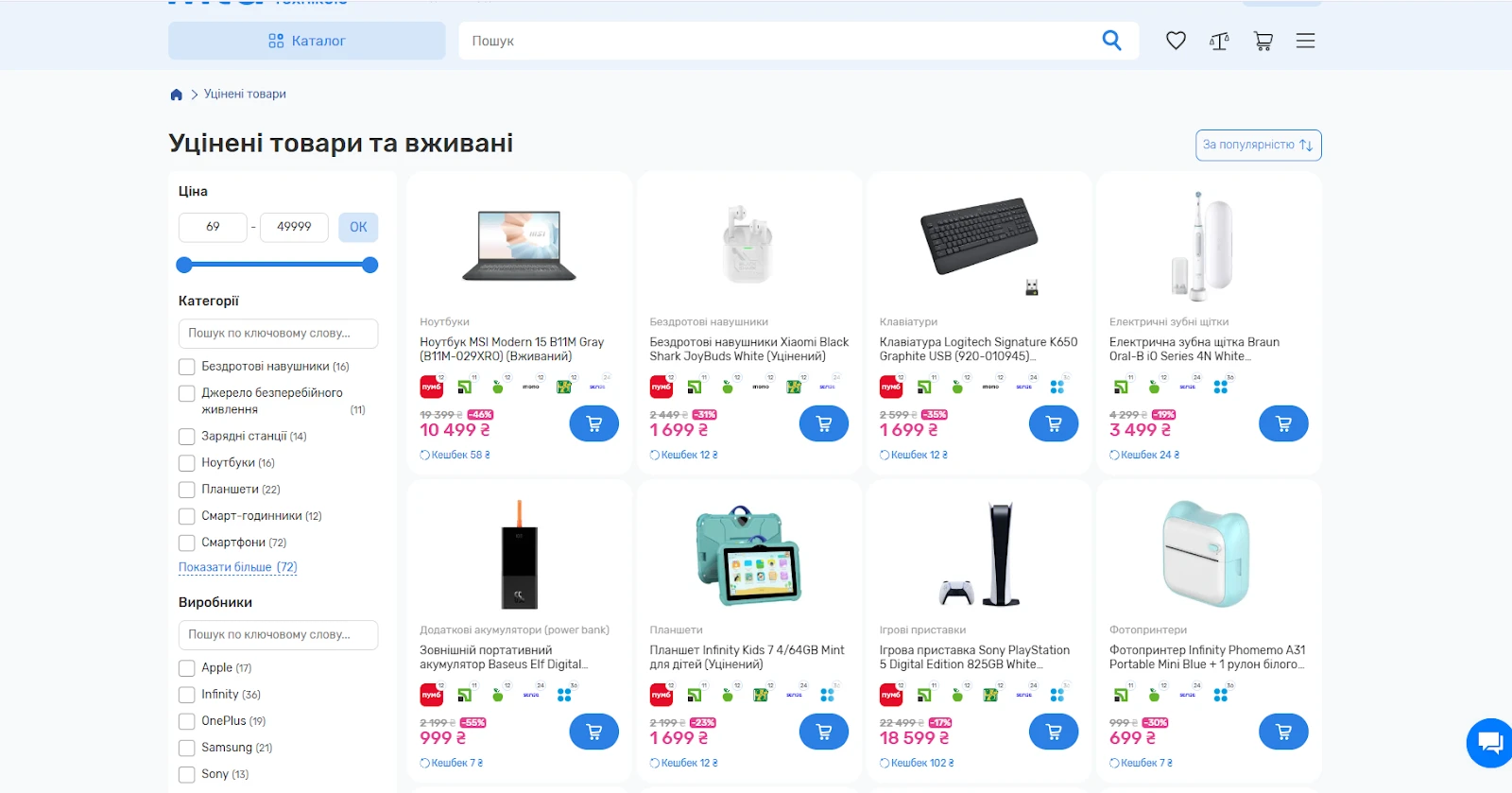Click green apple installment icon under Baseus power bank
The height and width of the screenshot is (793, 1512).
[x=497, y=695]
